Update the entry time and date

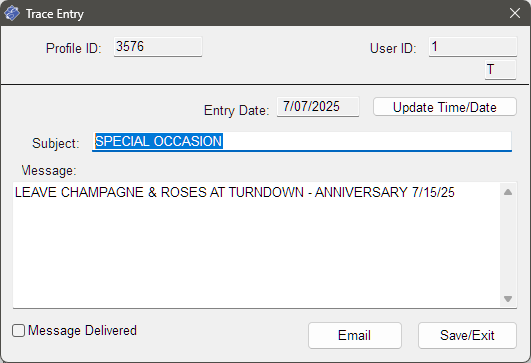pyautogui.click(x=445, y=107)
